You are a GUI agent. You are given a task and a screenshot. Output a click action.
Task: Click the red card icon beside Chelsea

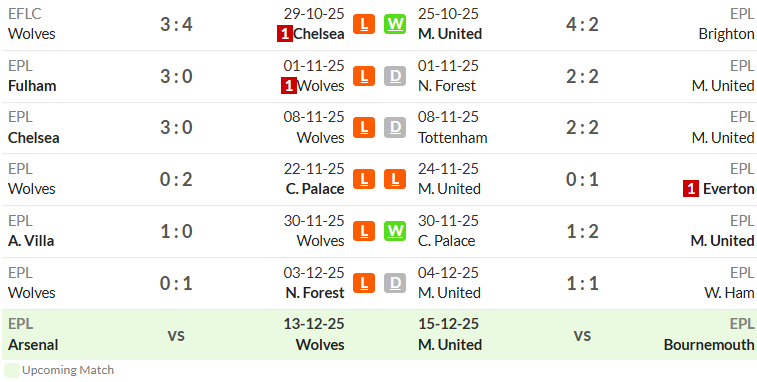285,34
